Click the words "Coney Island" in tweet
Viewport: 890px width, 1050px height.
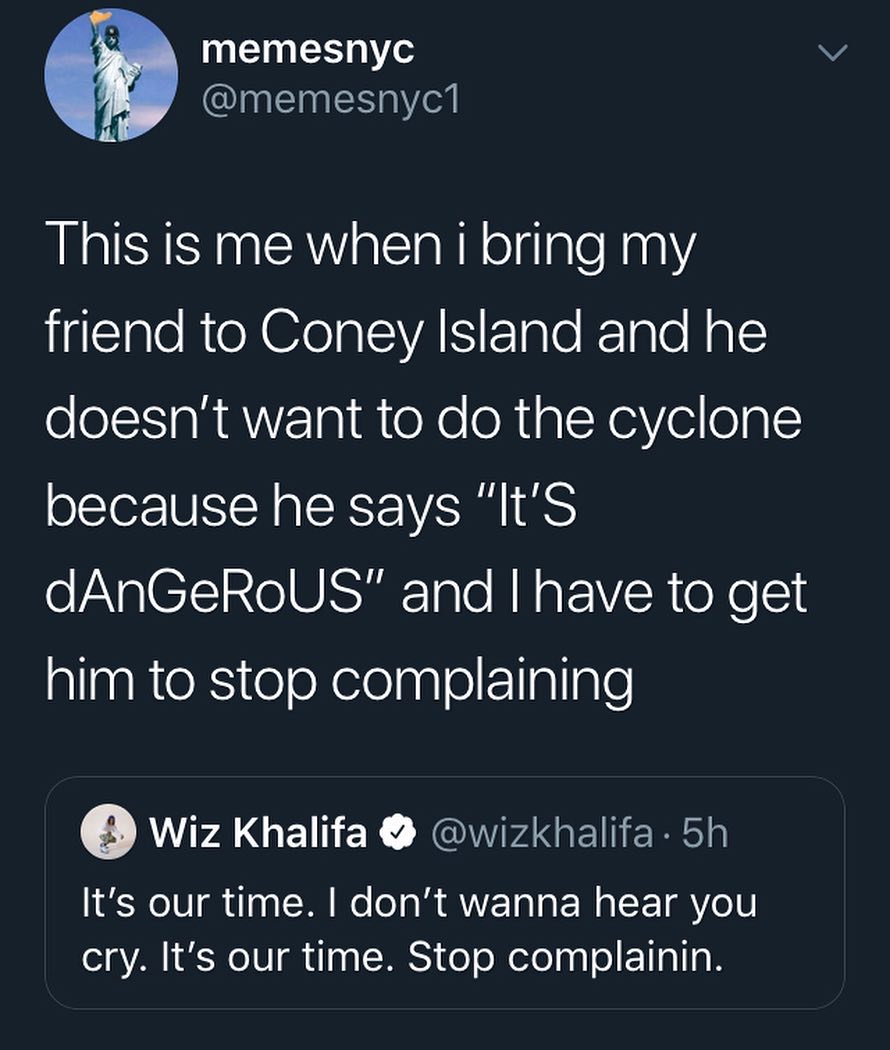pyautogui.click(x=422, y=333)
